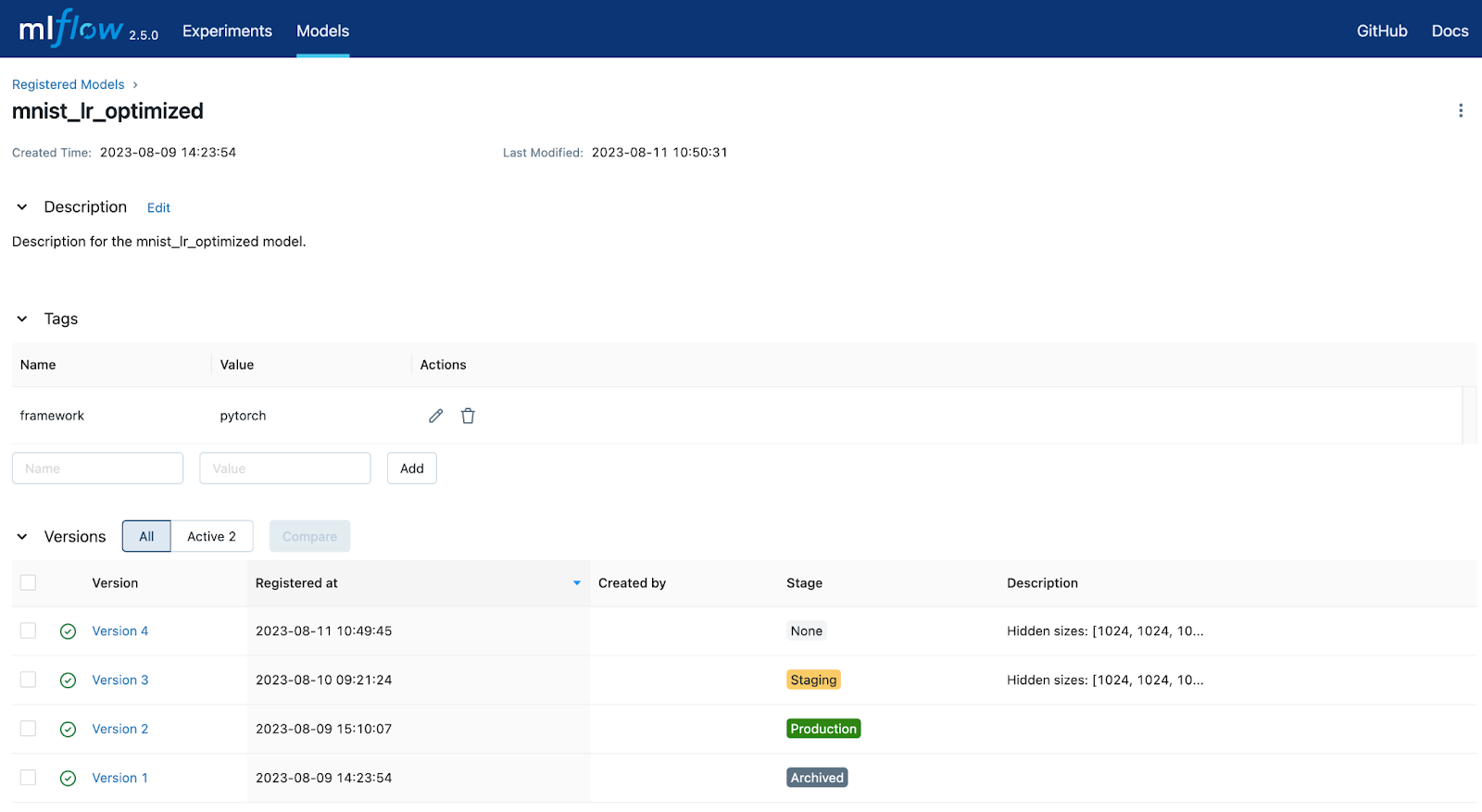The height and width of the screenshot is (812, 1482).
Task: Sort by Registered at arrow
Action: (576, 583)
